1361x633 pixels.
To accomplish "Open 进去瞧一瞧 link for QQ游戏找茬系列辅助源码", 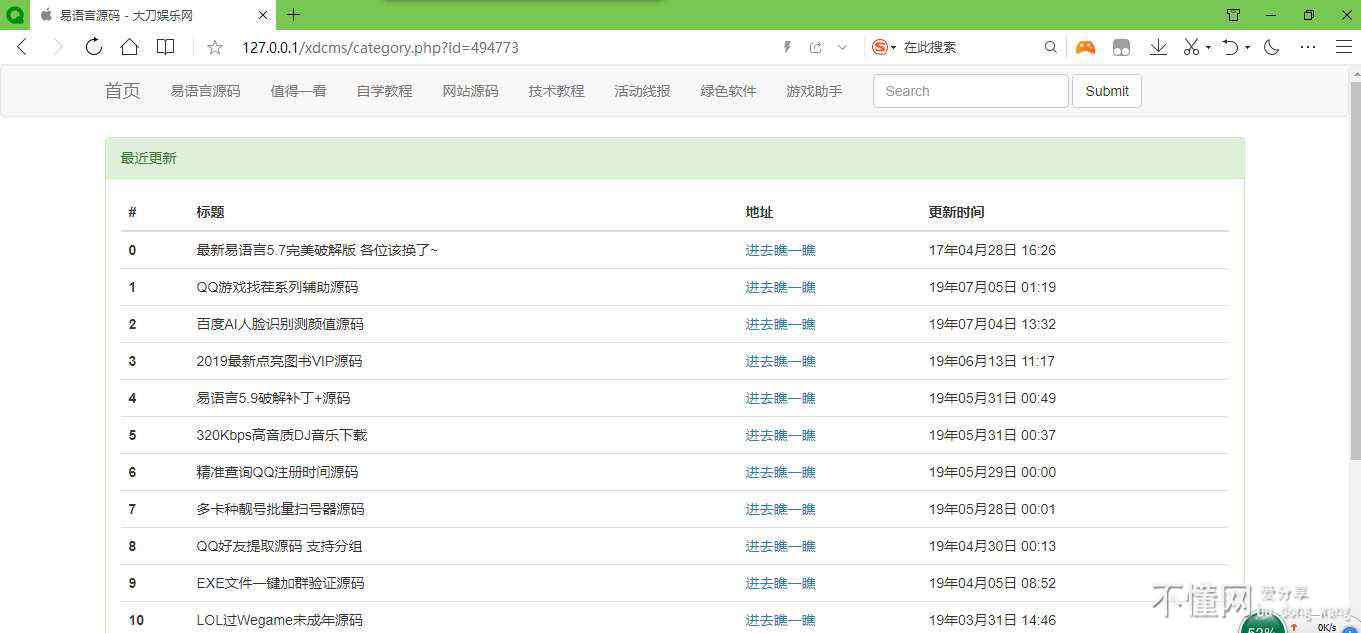I will tap(780, 287).
